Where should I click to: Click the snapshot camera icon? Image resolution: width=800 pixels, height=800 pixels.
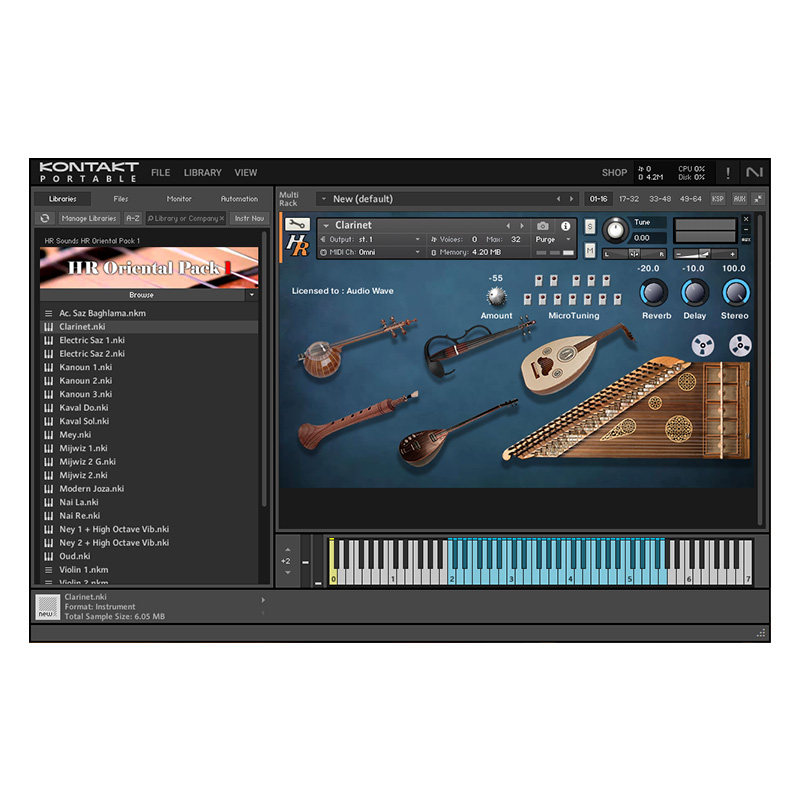click(x=543, y=226)
